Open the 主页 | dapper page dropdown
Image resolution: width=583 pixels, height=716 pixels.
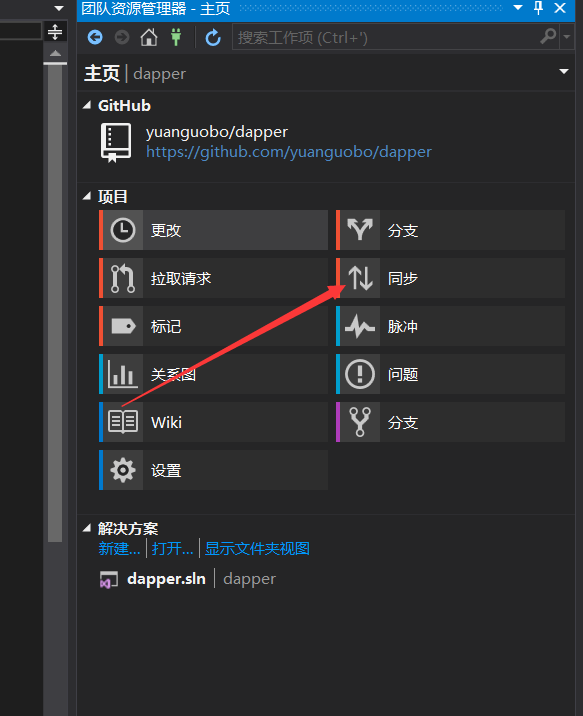[x=564, y=71]
